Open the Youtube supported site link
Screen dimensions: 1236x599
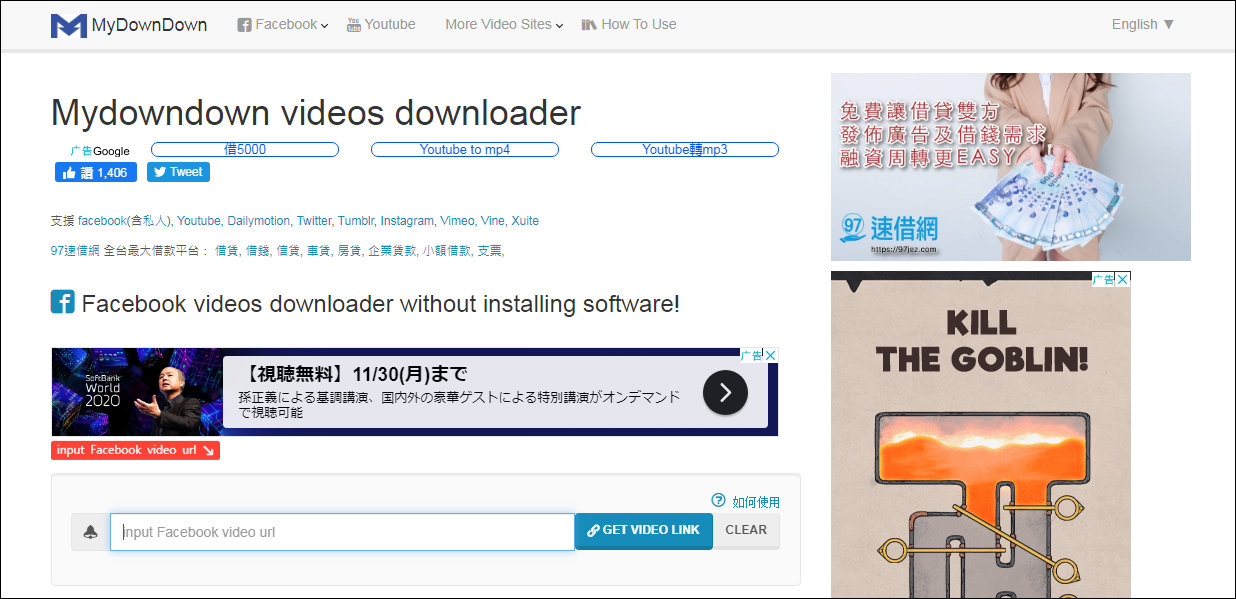[x=199, y=221]
